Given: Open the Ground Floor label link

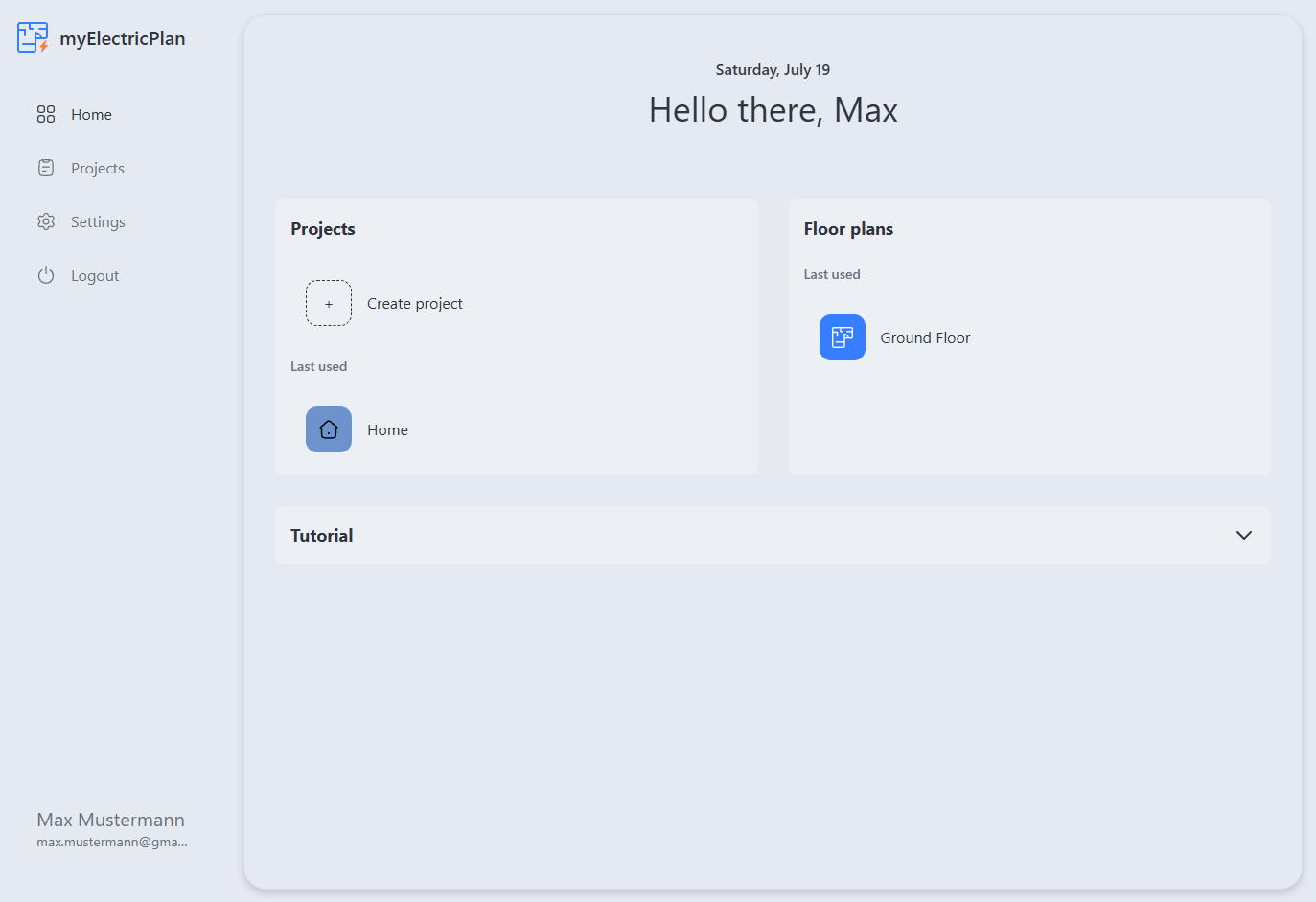Looking at the screenshot, I should (x=925, y=337).
